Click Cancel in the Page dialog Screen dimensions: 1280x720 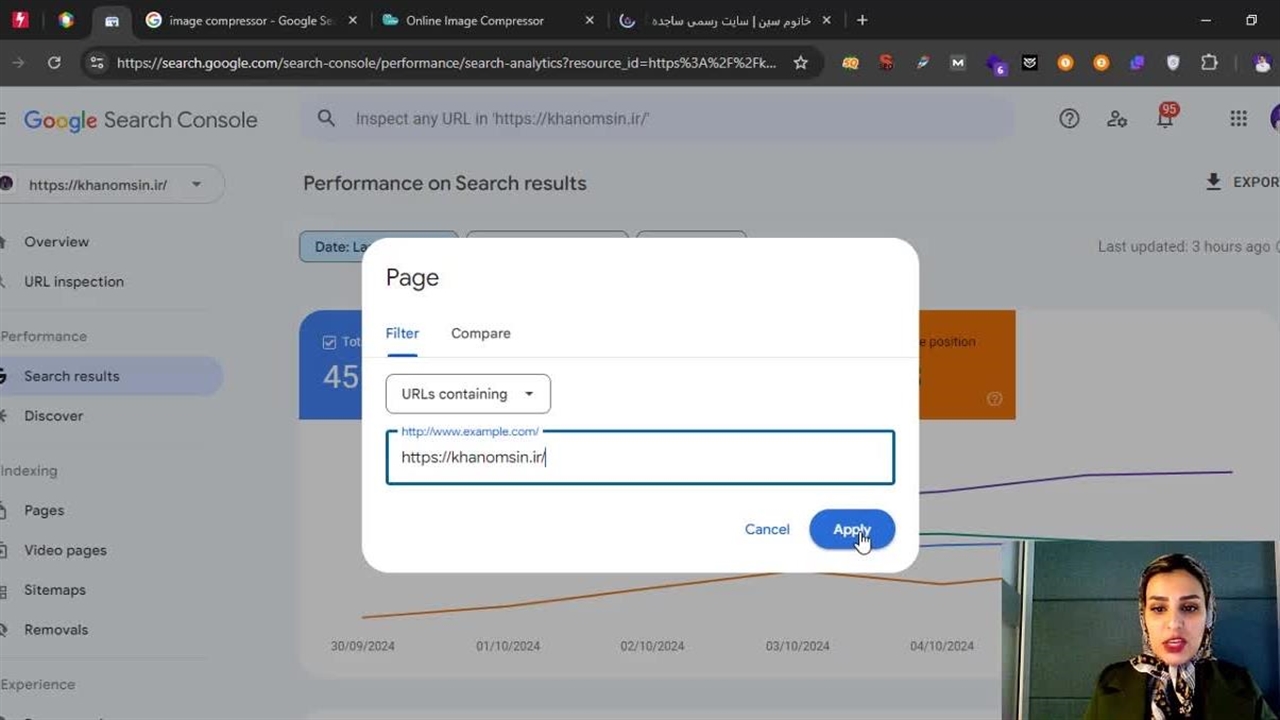pyautogui.click(x=767, y=530)
